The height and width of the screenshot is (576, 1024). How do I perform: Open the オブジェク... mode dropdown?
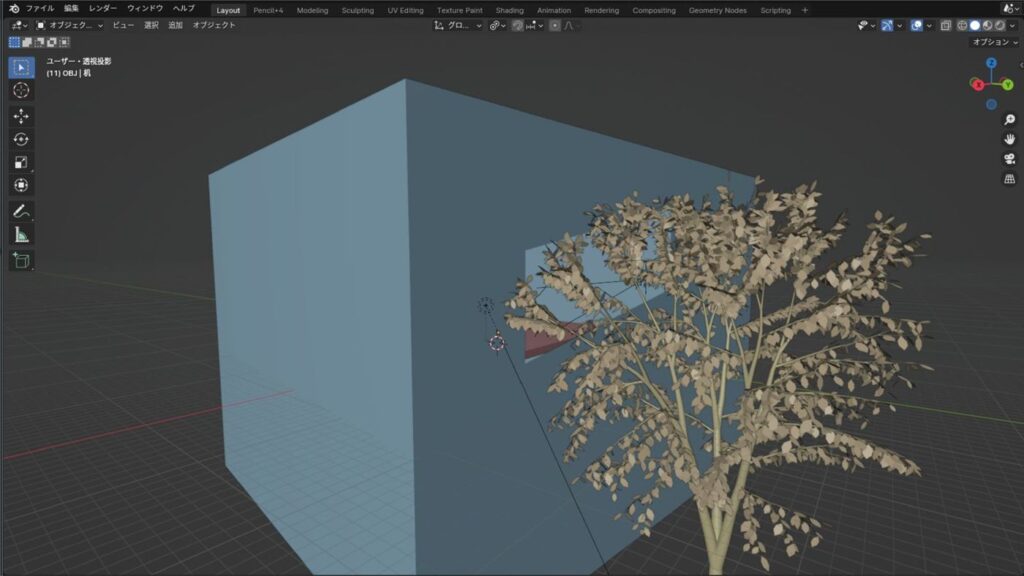(x=70, y=25)
